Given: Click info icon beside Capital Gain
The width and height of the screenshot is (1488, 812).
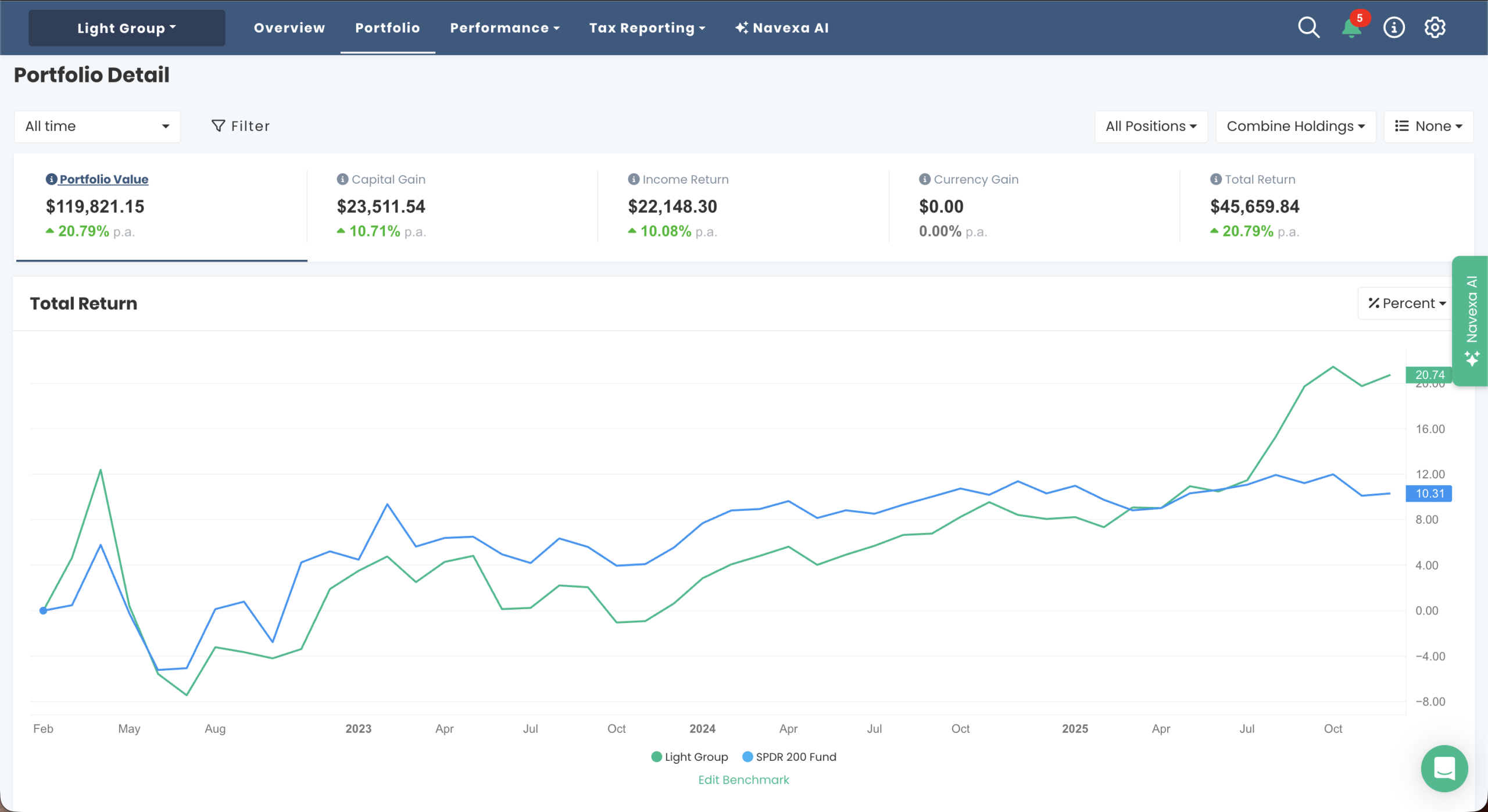Looking at the screenshot, I should 342,179.
